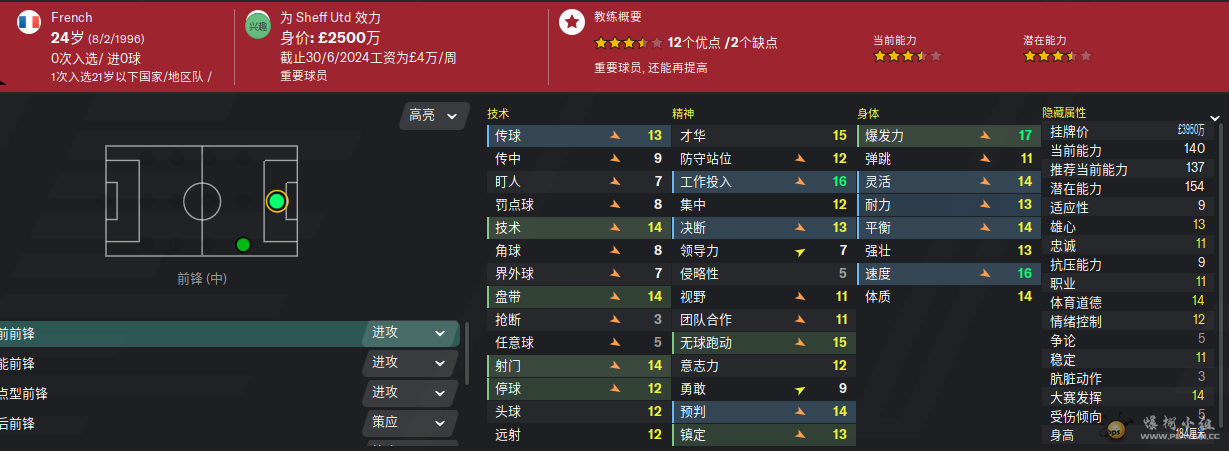Select the 点型前锋 role row
1229x451 pixels.
[180, 393]
